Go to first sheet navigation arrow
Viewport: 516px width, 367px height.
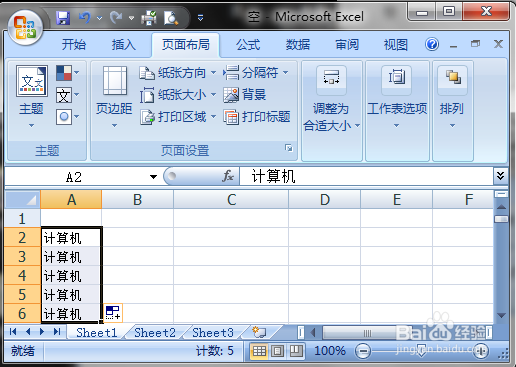coord(13,332)
